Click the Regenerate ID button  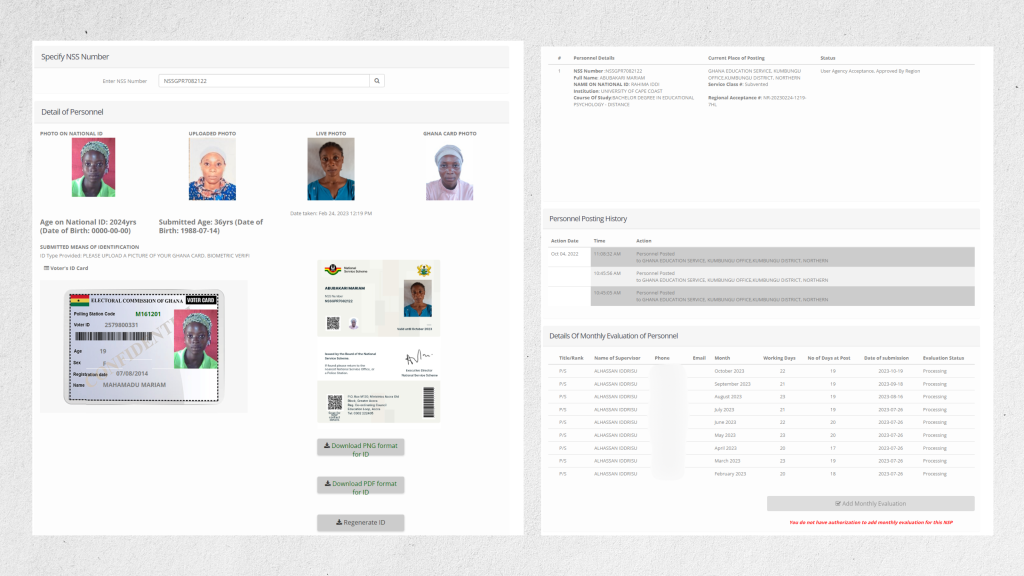(x=360, y=522)
